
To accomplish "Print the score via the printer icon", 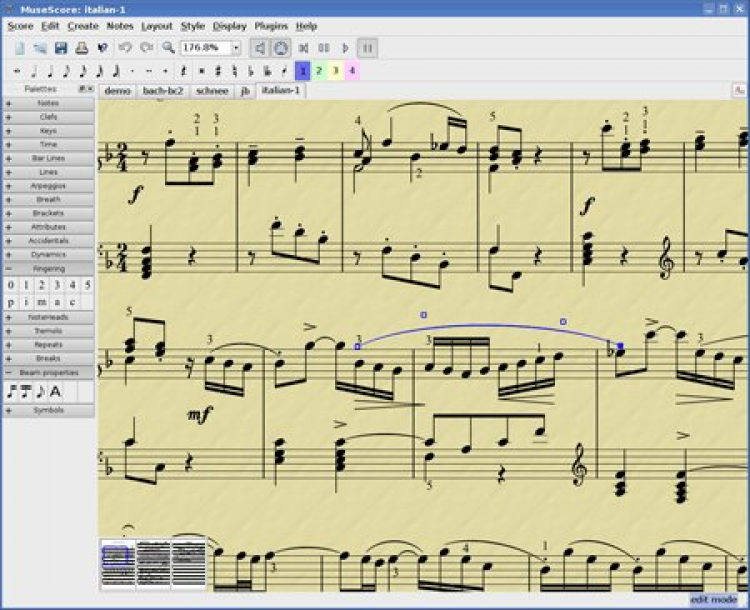I will pyautogui.click(x=82, y=48).
